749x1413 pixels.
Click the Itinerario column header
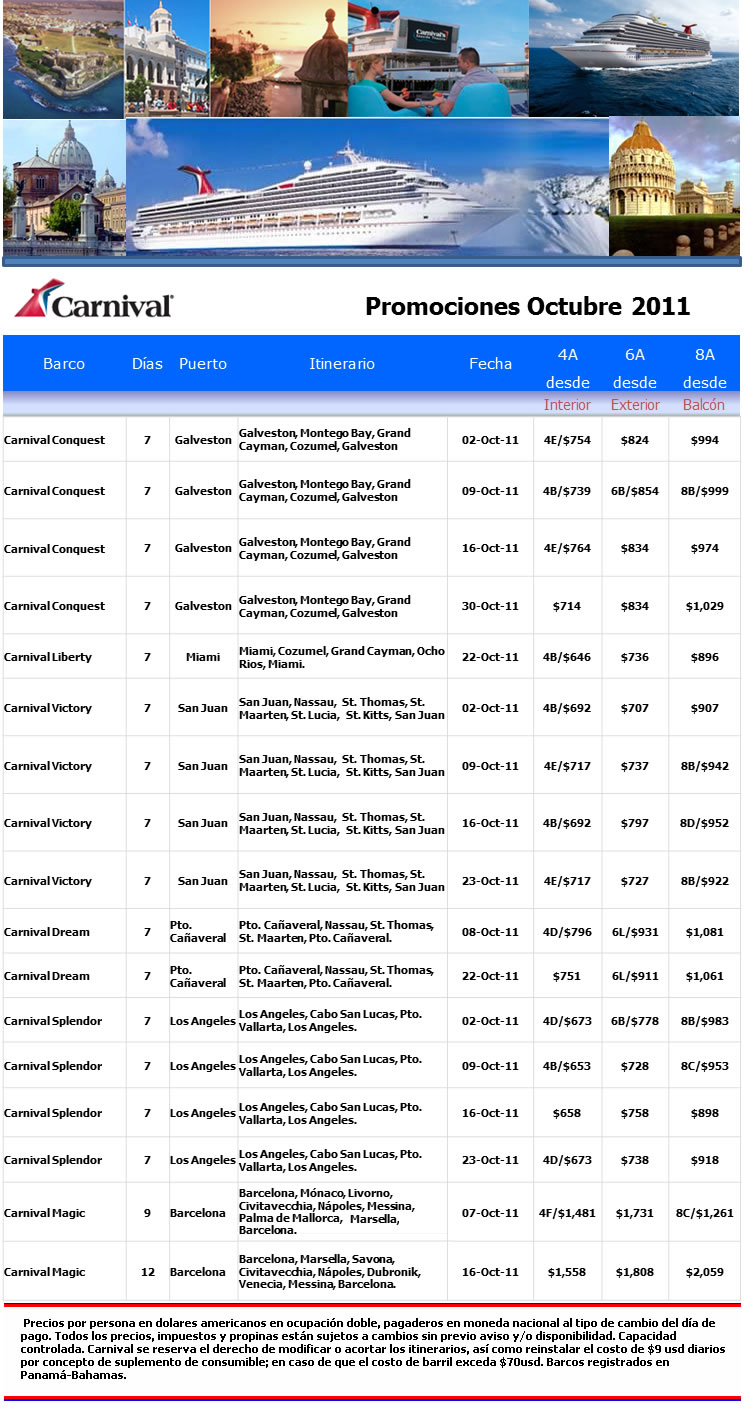click(x=342, y=364)
